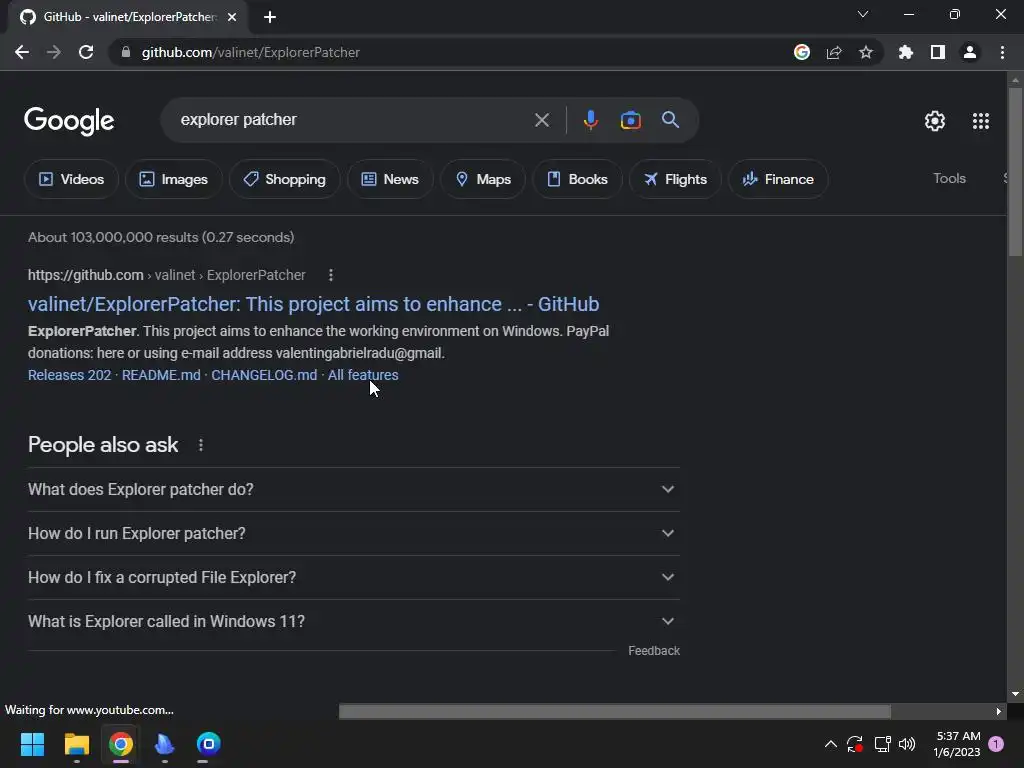Click the Feedback link
This screenshot has width=1024, height=768.
[x=654, y=650]
